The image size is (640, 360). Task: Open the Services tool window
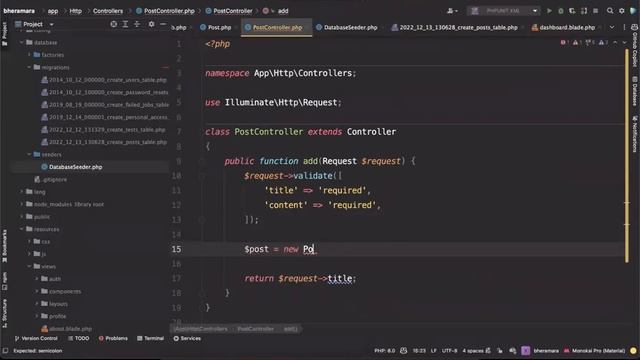coord(187,338)
